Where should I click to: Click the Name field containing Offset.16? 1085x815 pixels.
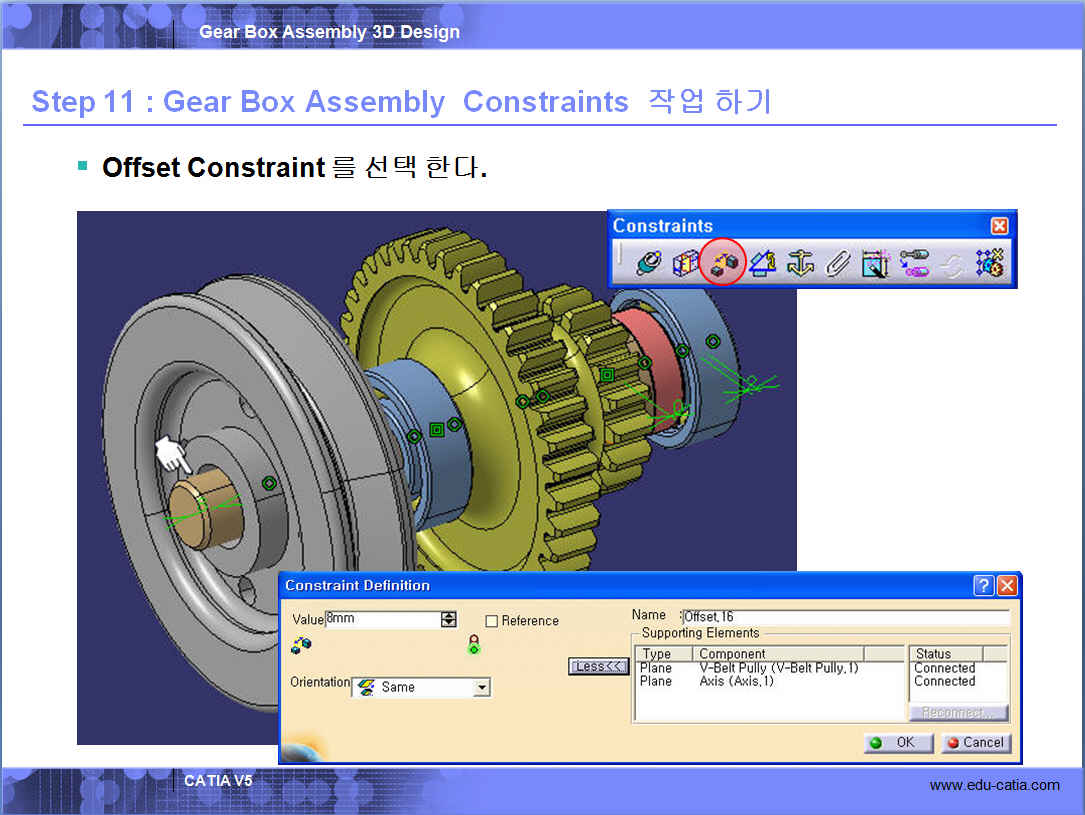(845, 616)
